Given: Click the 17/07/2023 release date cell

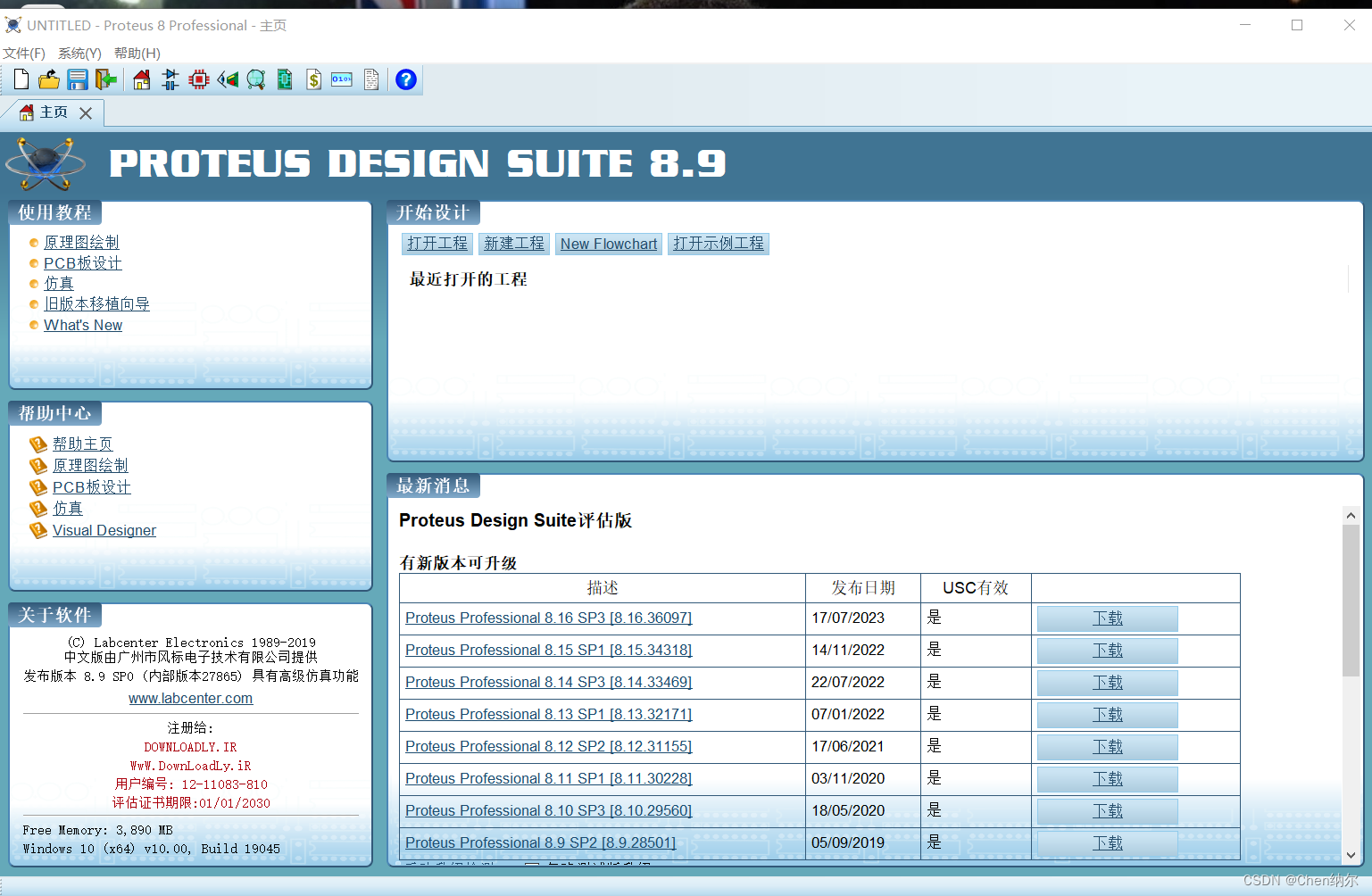Looking at the screenshot, I should 862,618.
